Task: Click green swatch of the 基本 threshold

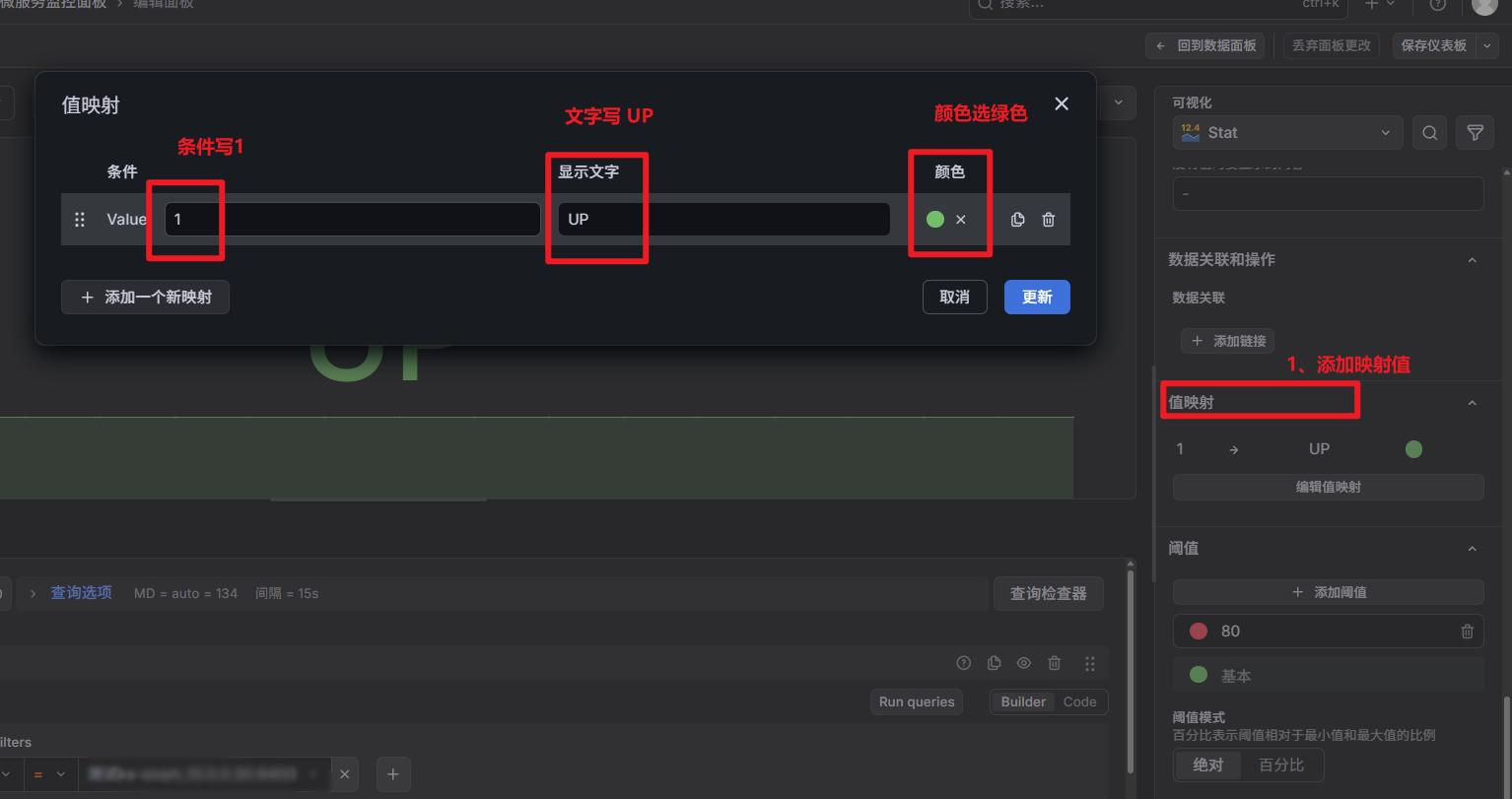Action: 1199,675
